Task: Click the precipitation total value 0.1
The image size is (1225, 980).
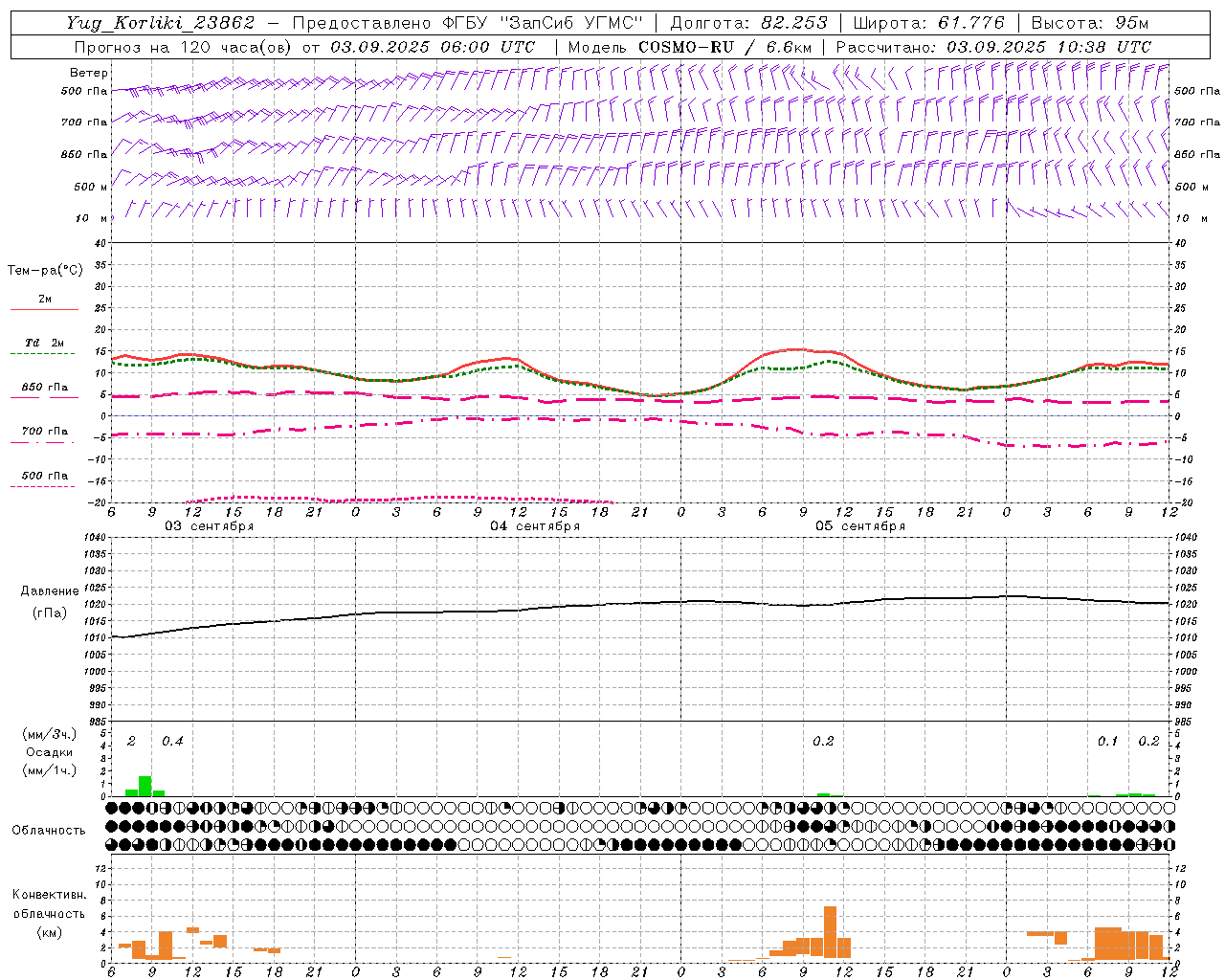Action: [1107, 742]
